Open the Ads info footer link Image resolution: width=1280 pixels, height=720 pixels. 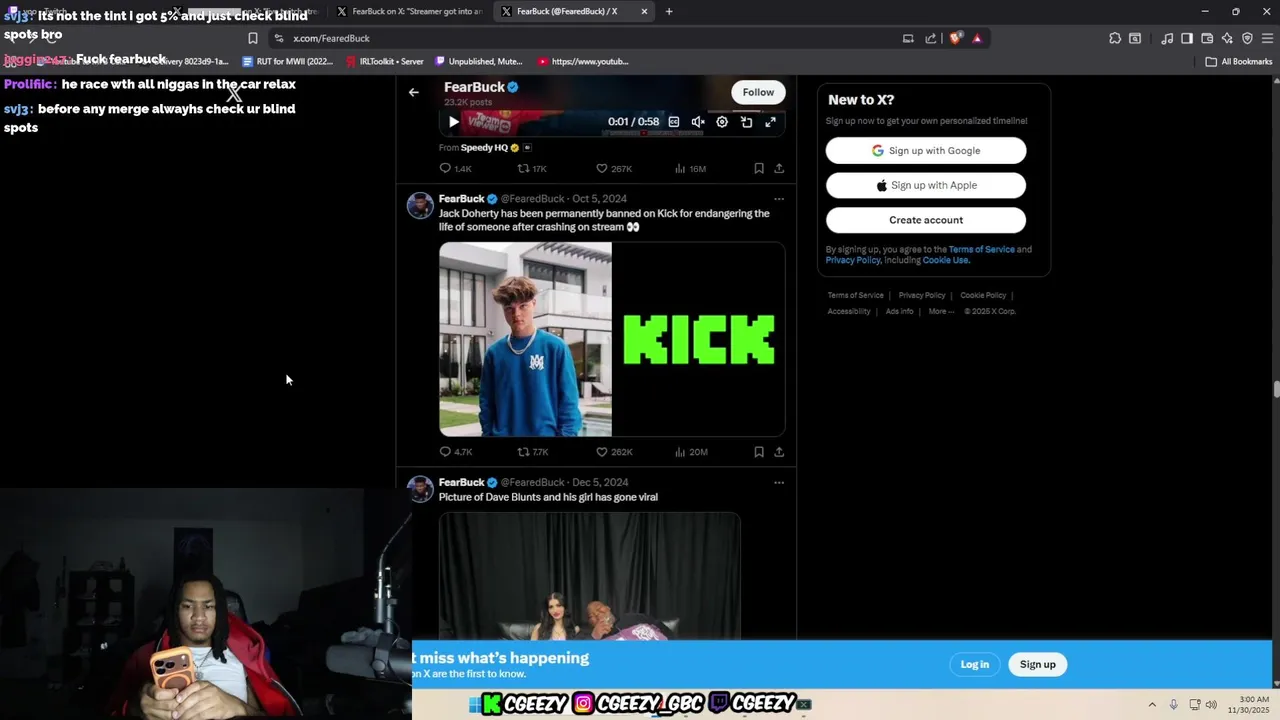tap(899, 312)
